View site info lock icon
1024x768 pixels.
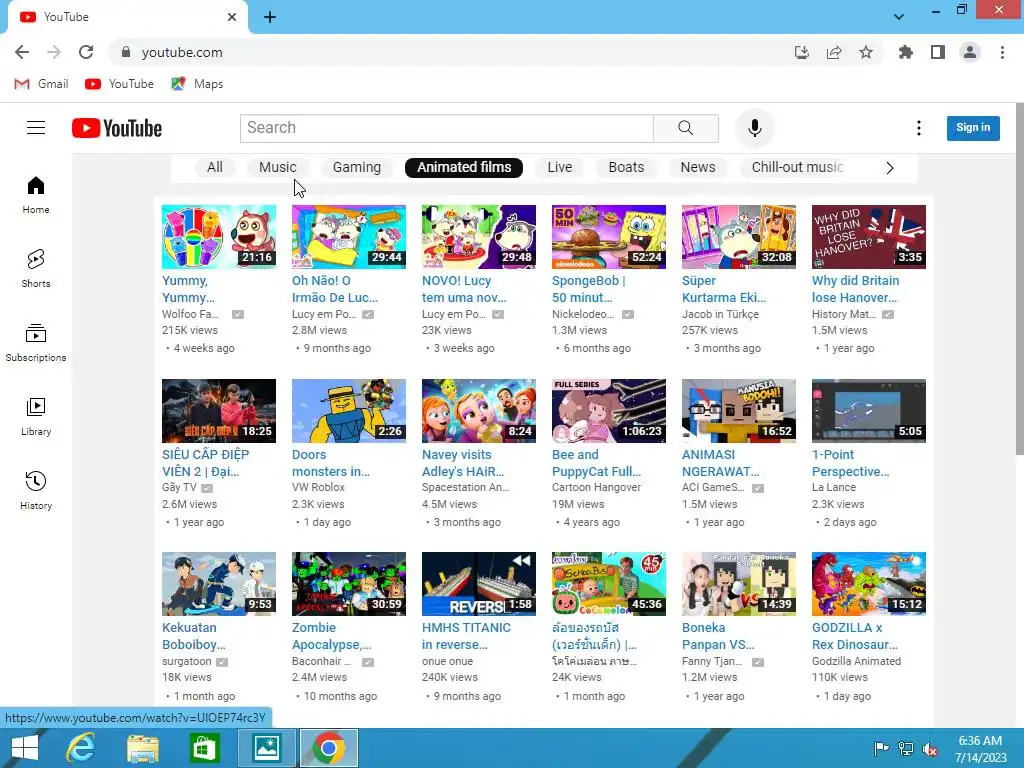tap(126, 52)
